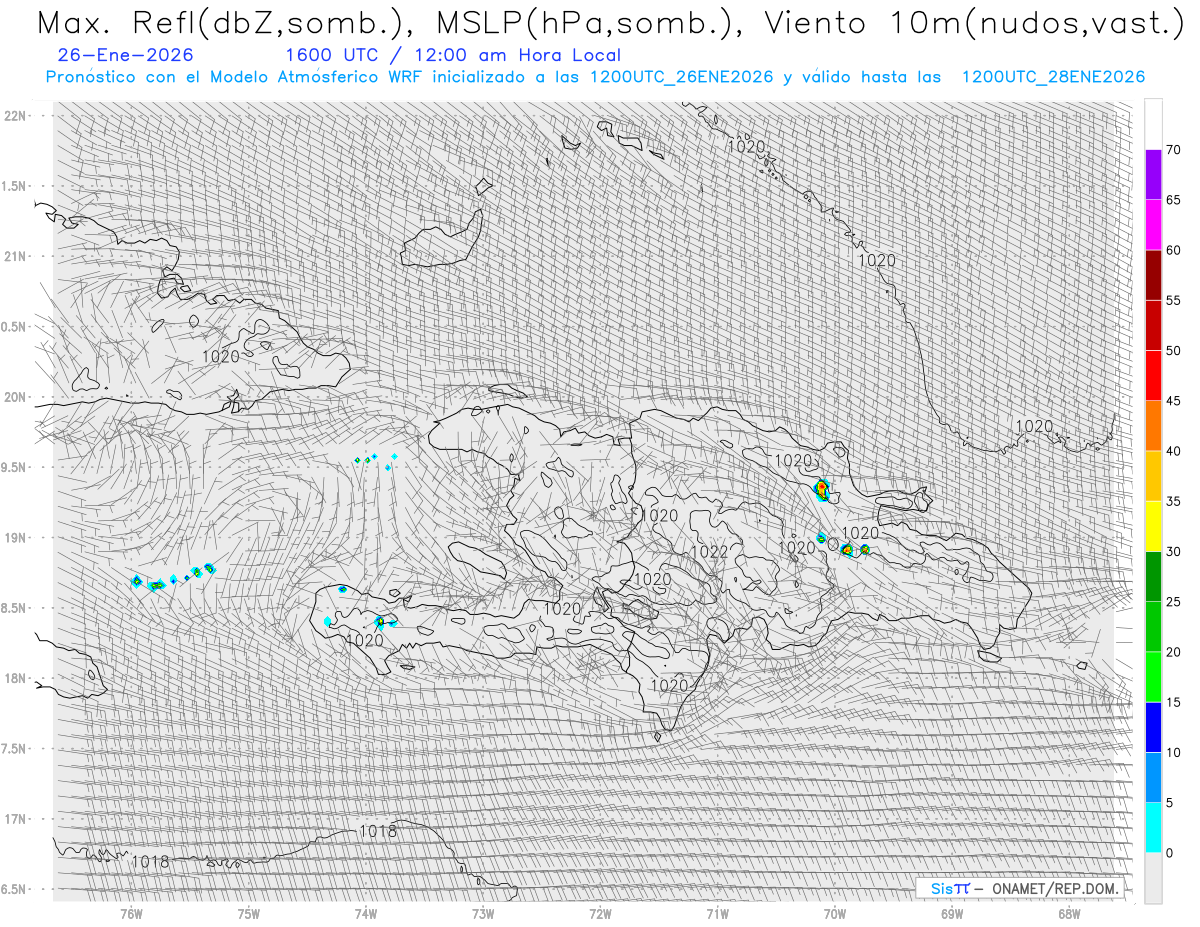Select the yellow 30–35 dBZ legend color
The image size is (1200, 927).
coord(1153,526)
